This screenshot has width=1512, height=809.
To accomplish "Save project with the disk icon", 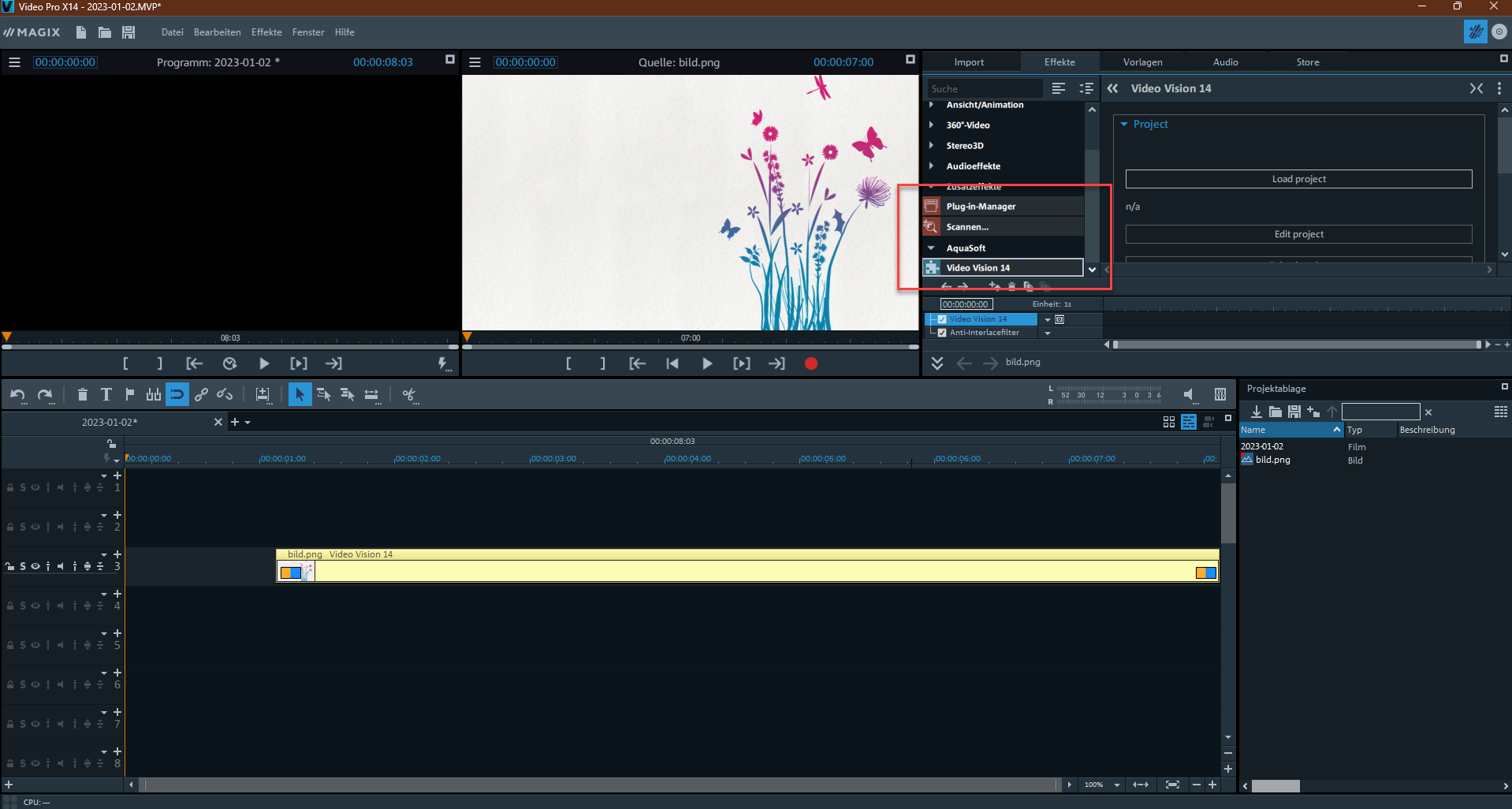I will tap(128, 32).
